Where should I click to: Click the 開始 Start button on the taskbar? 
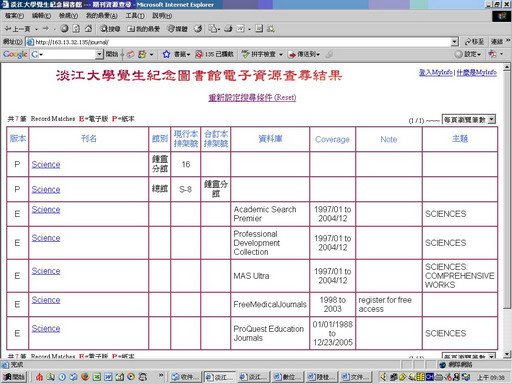pyautogui.click(x=14, y=377)
